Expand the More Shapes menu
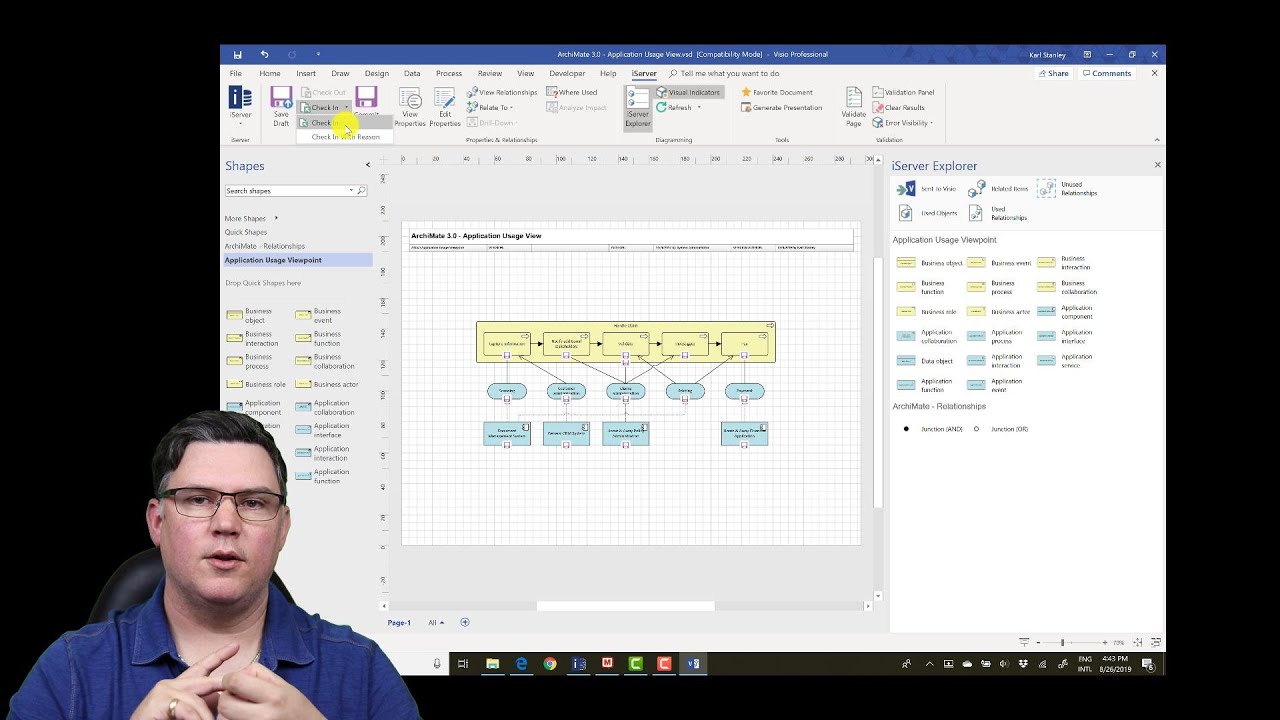1280x720 pixels. pos(251,218)
